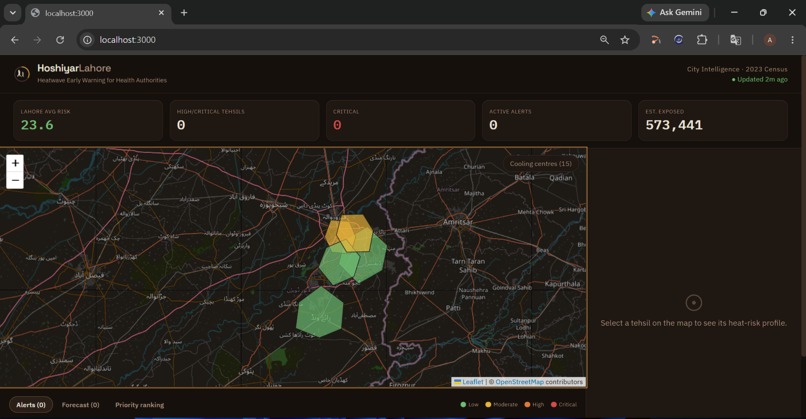Click the Batala map label
Screen dimensions: 806x419
pyautogui.click(x=524, y=177)
